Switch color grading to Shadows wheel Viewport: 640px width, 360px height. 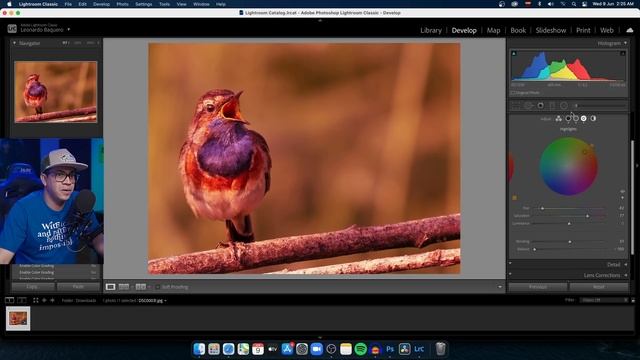568,118
